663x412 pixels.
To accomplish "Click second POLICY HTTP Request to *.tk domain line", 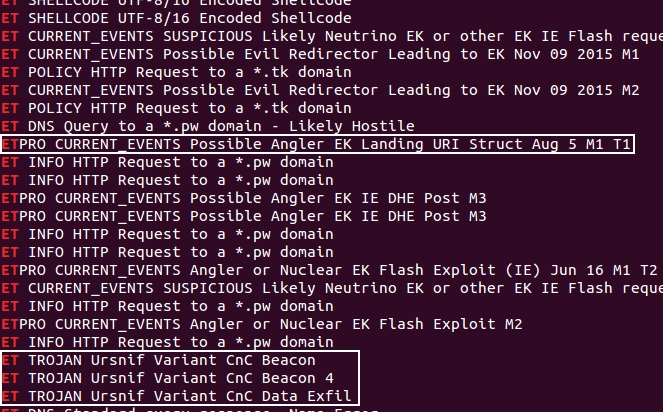I will point(176,108).
